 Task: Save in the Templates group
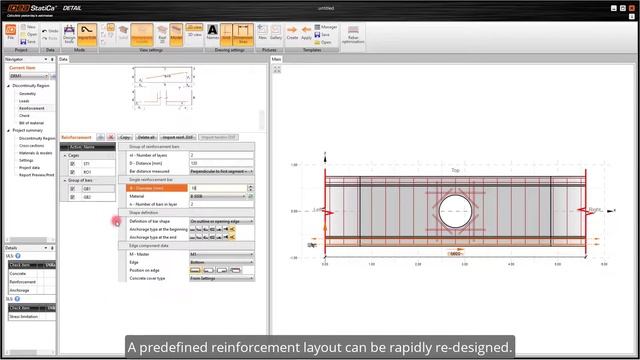point(322,35)
